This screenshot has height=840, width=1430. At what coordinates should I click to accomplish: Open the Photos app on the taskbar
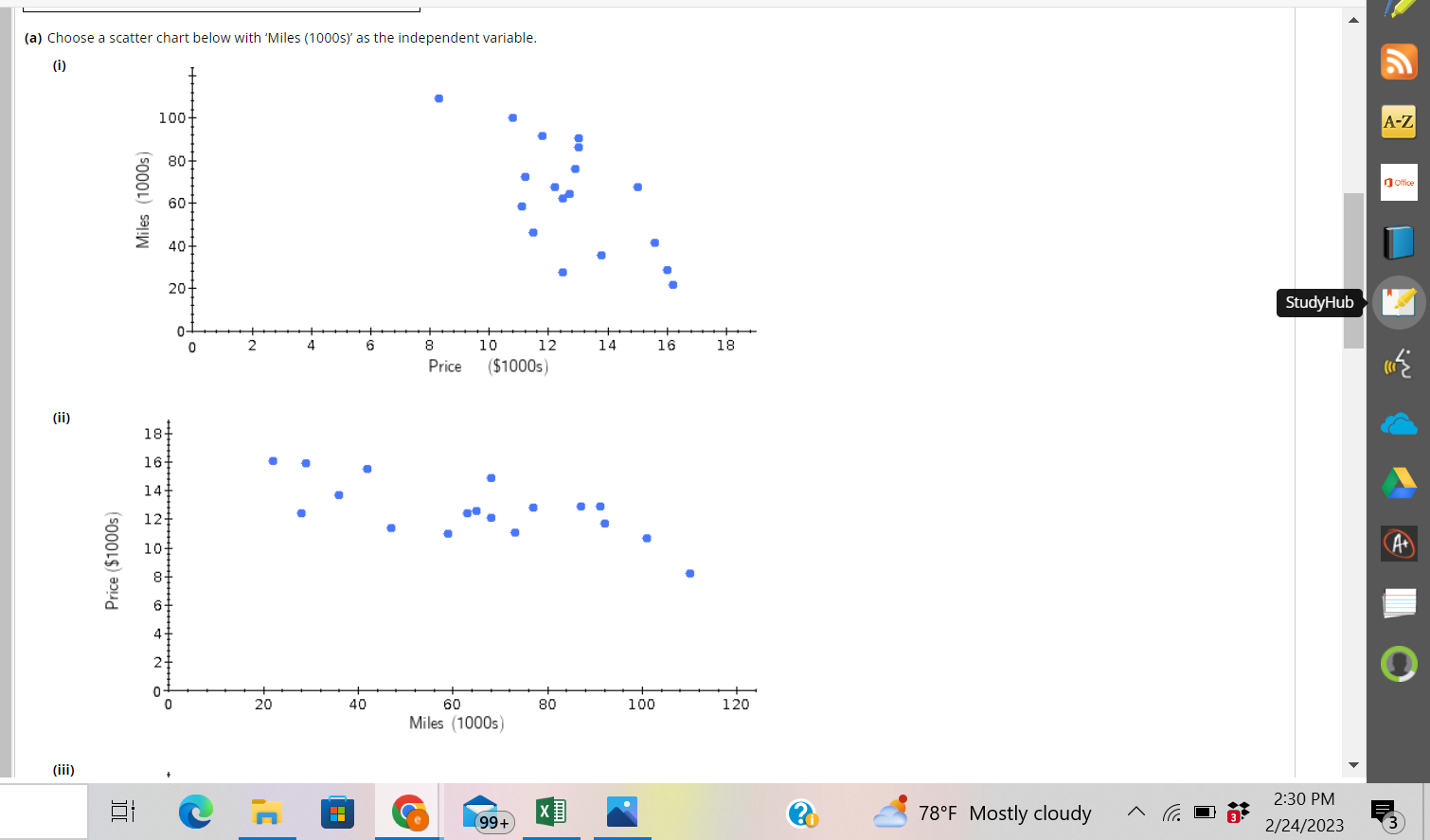(622, 812)
